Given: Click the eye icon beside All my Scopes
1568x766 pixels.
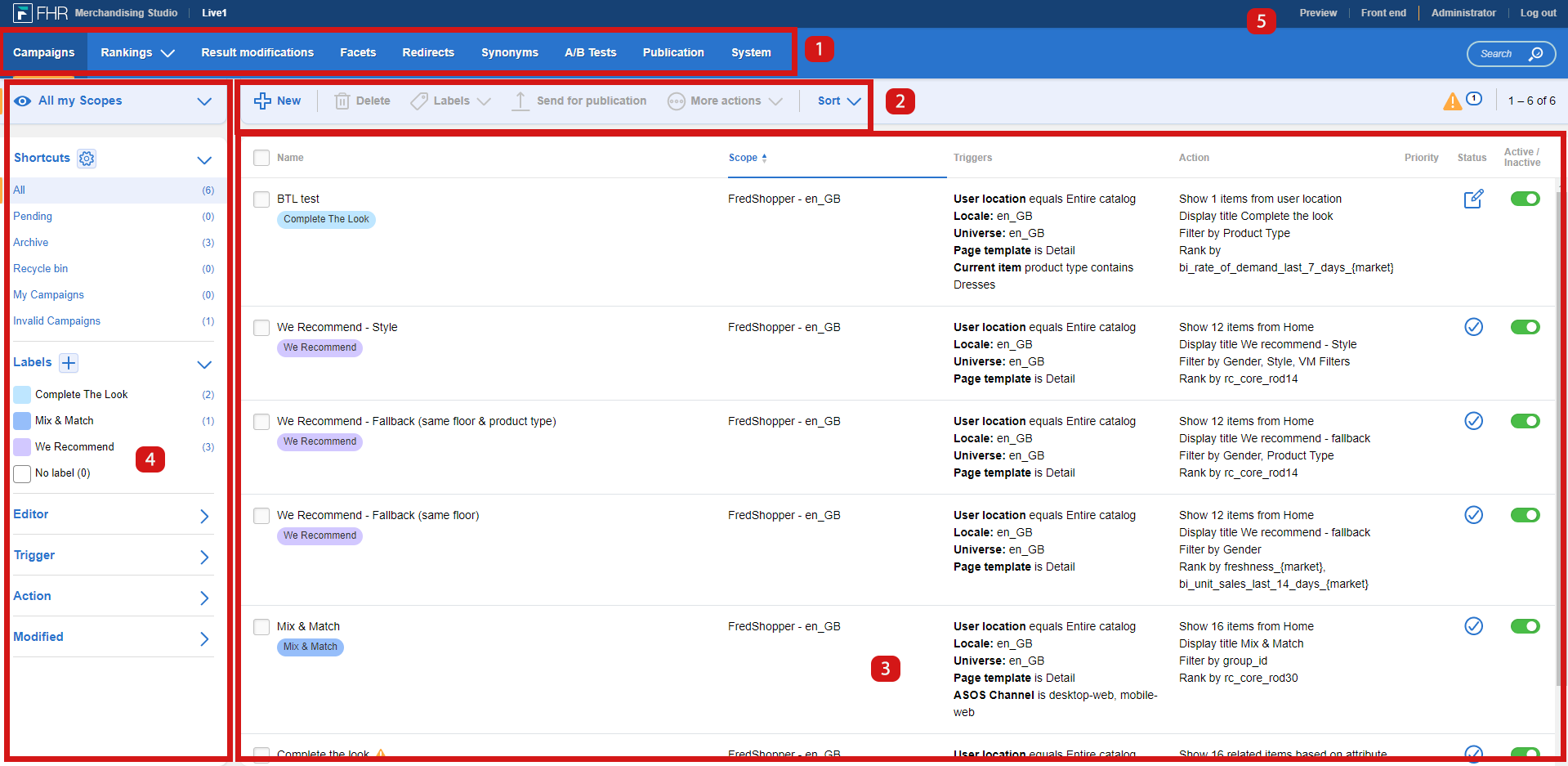Looking at the screenshot, I should (x=23, y=101).
